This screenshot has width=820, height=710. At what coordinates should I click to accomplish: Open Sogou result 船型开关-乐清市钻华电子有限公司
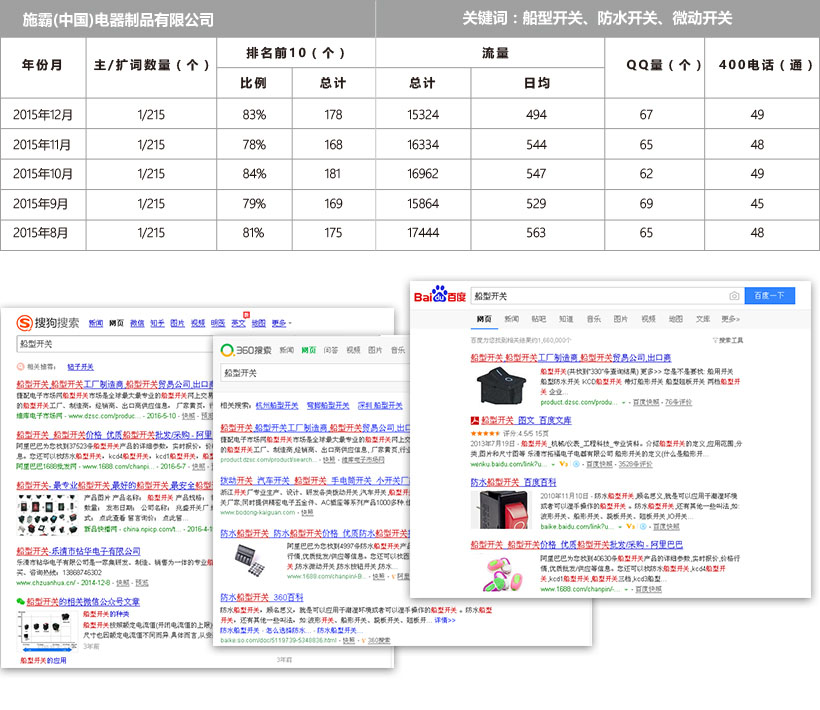pos(78,551)
